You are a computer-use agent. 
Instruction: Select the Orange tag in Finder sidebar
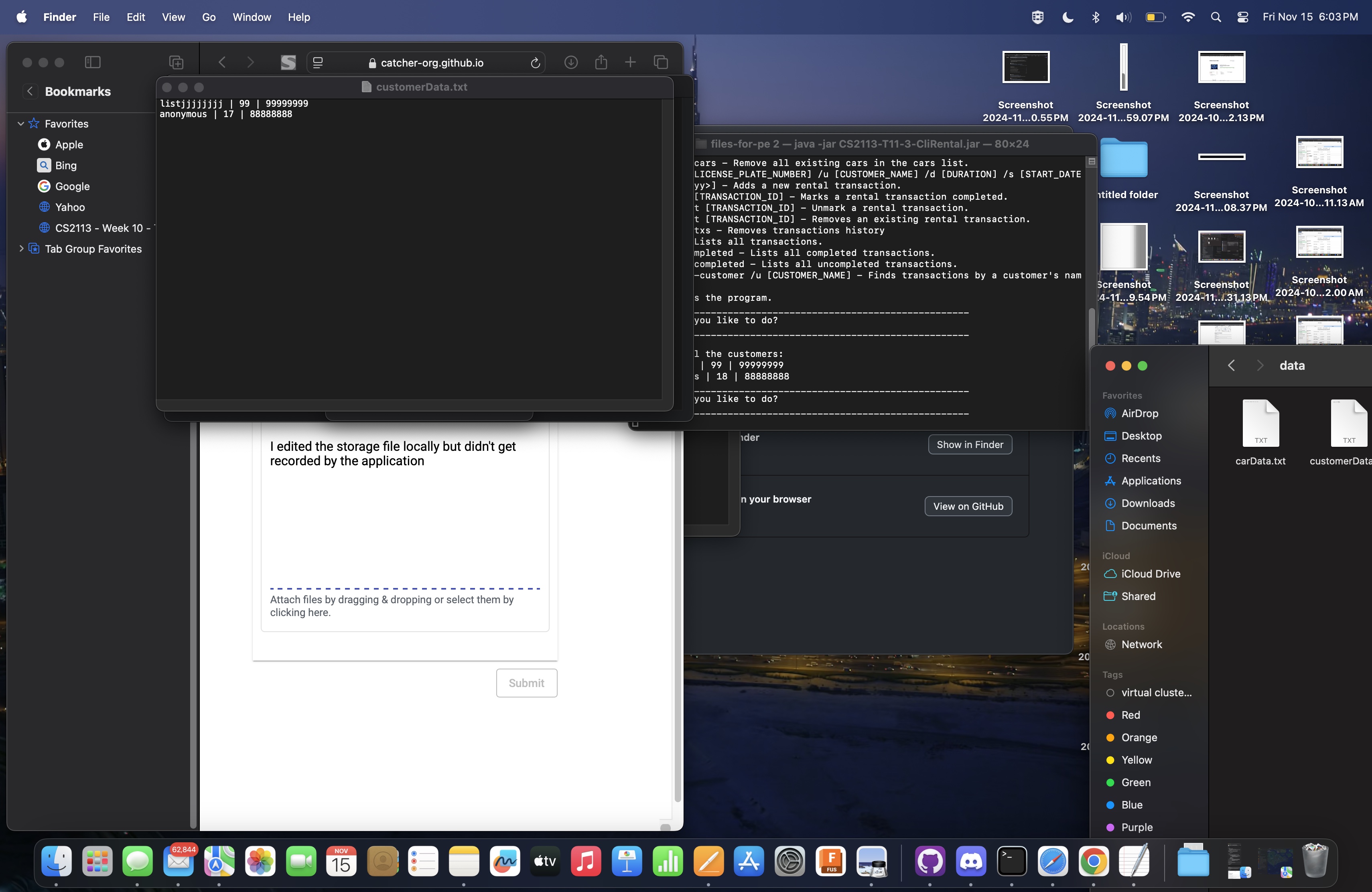point(1139,738)
